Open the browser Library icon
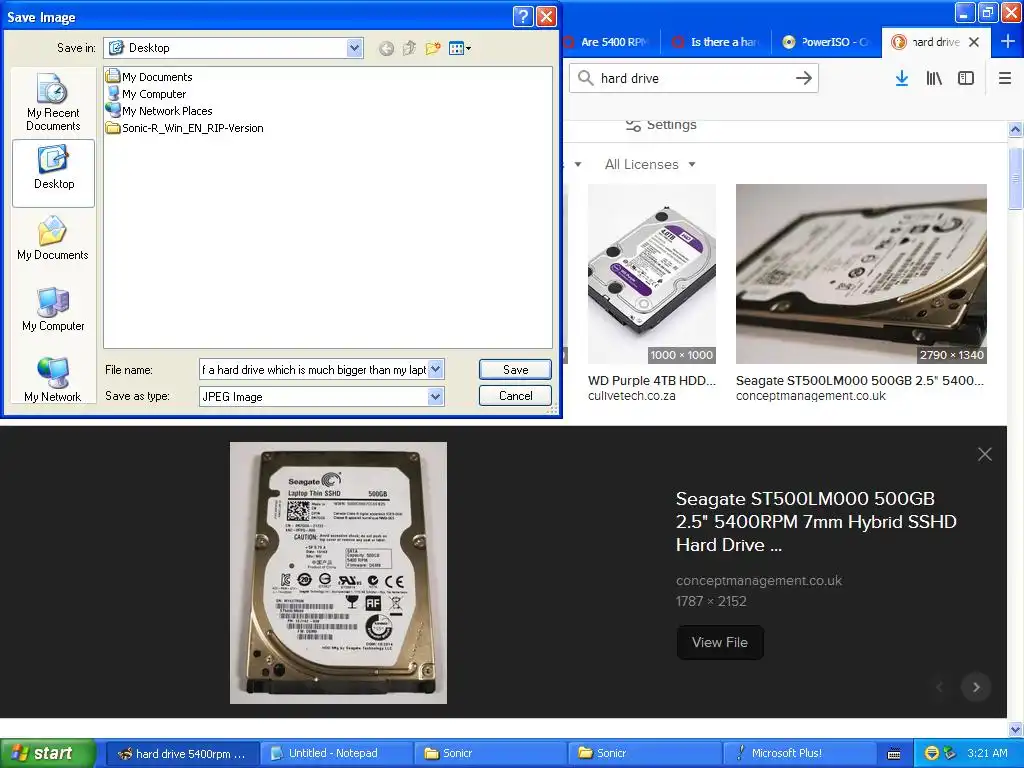The height and width of the screenshot is (768, 1024). tap(934, 78)
